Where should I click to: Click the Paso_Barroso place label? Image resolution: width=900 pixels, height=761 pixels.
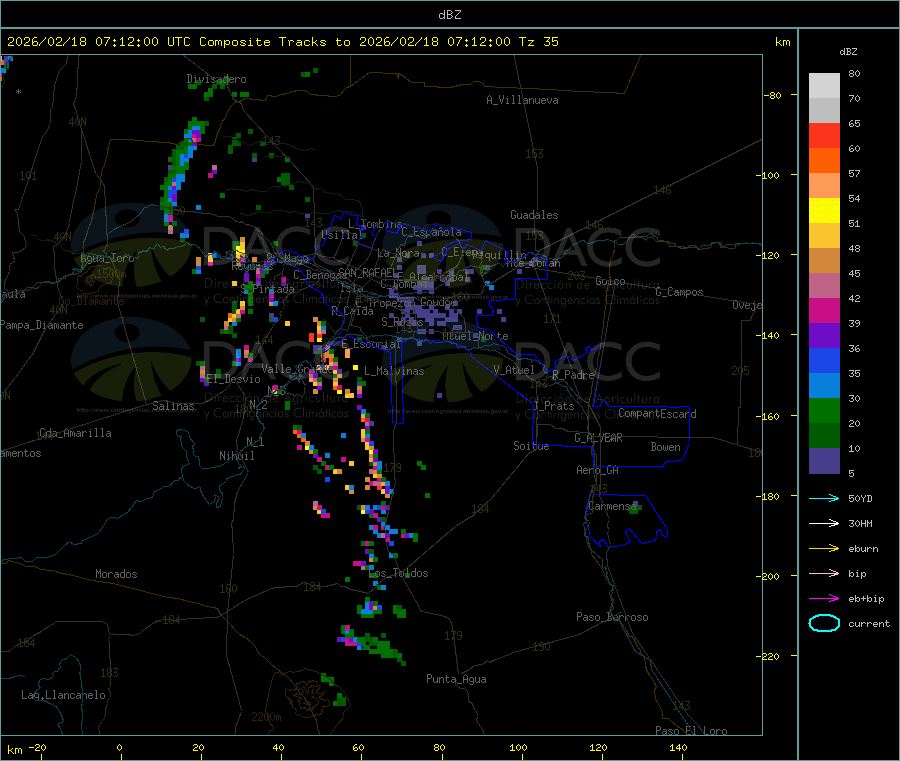tap(612, 617)
